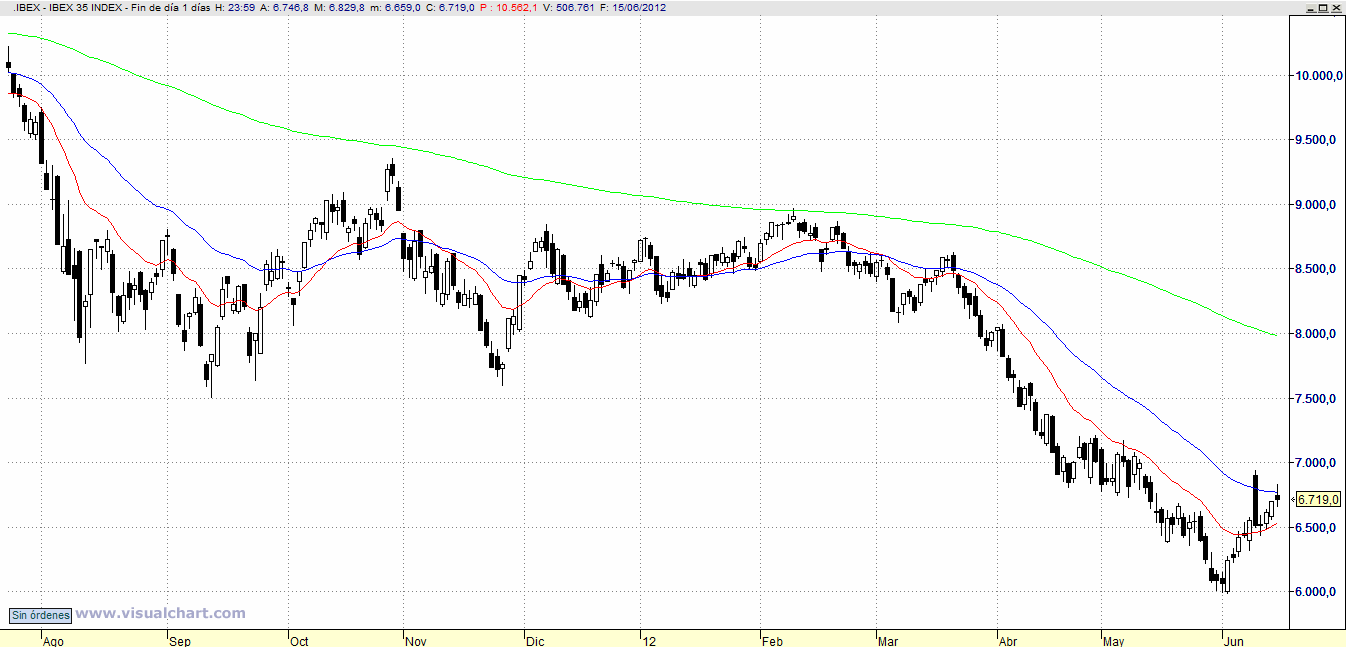Click the 'Nov' month label on time axis
Viewport: 1346px width, 647px height.
417,641
